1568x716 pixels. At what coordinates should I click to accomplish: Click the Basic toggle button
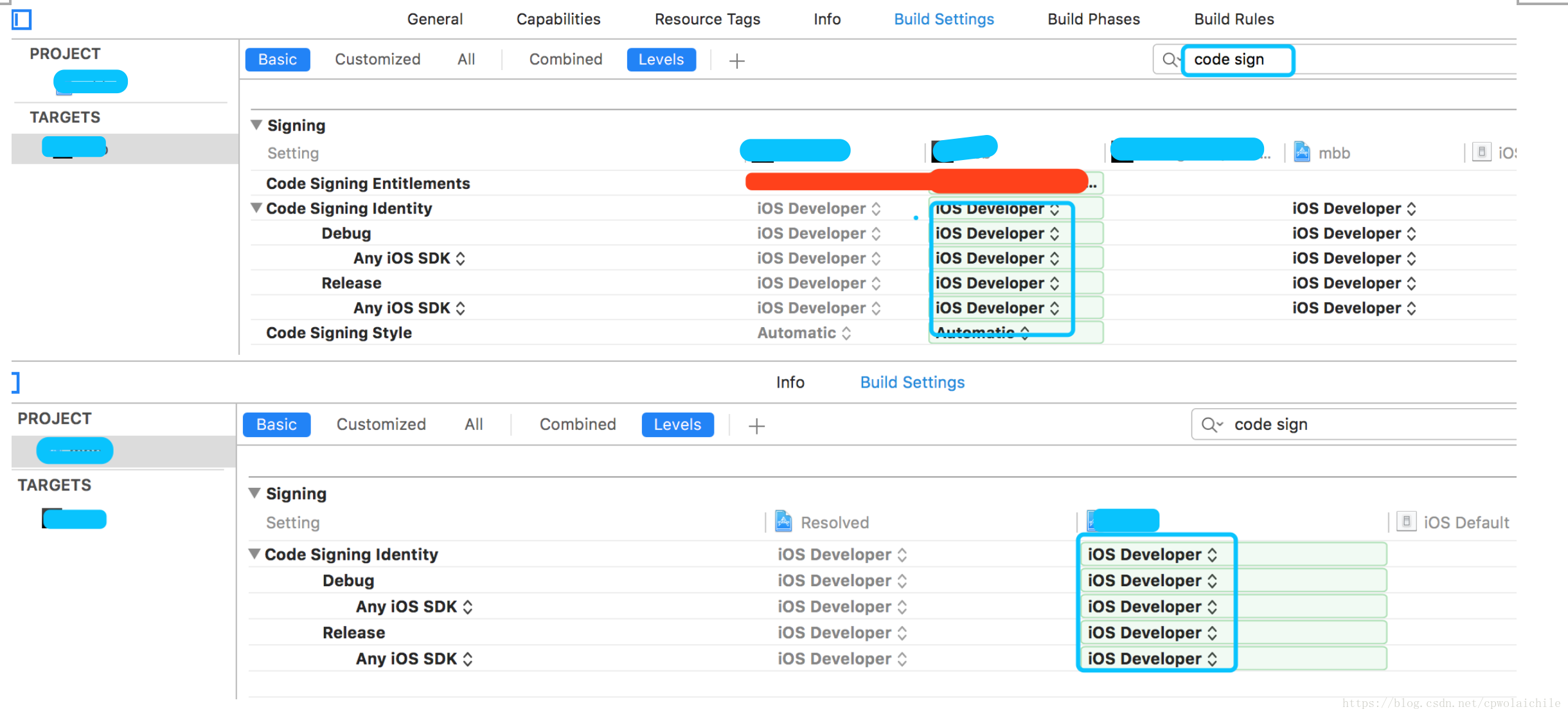click(277, 60)
